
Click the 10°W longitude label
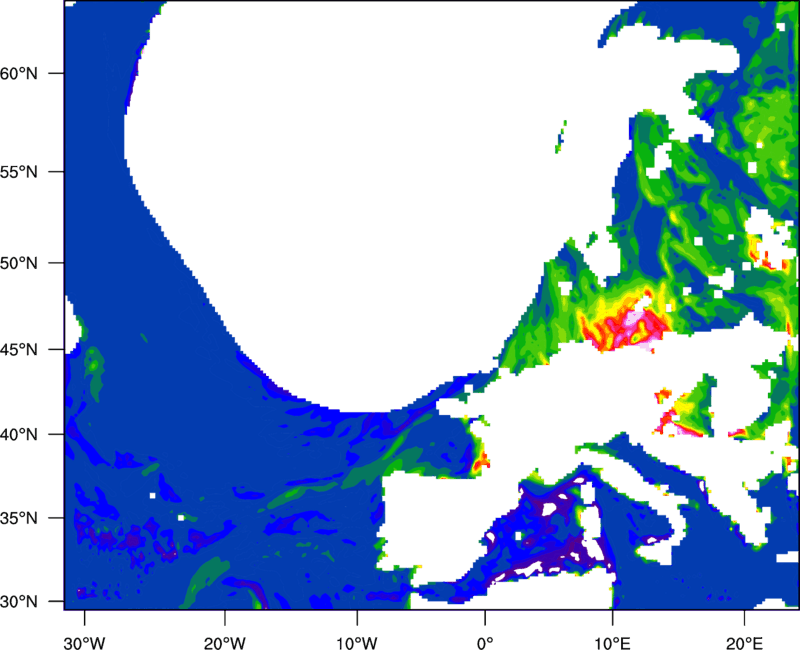click(357, 643)
